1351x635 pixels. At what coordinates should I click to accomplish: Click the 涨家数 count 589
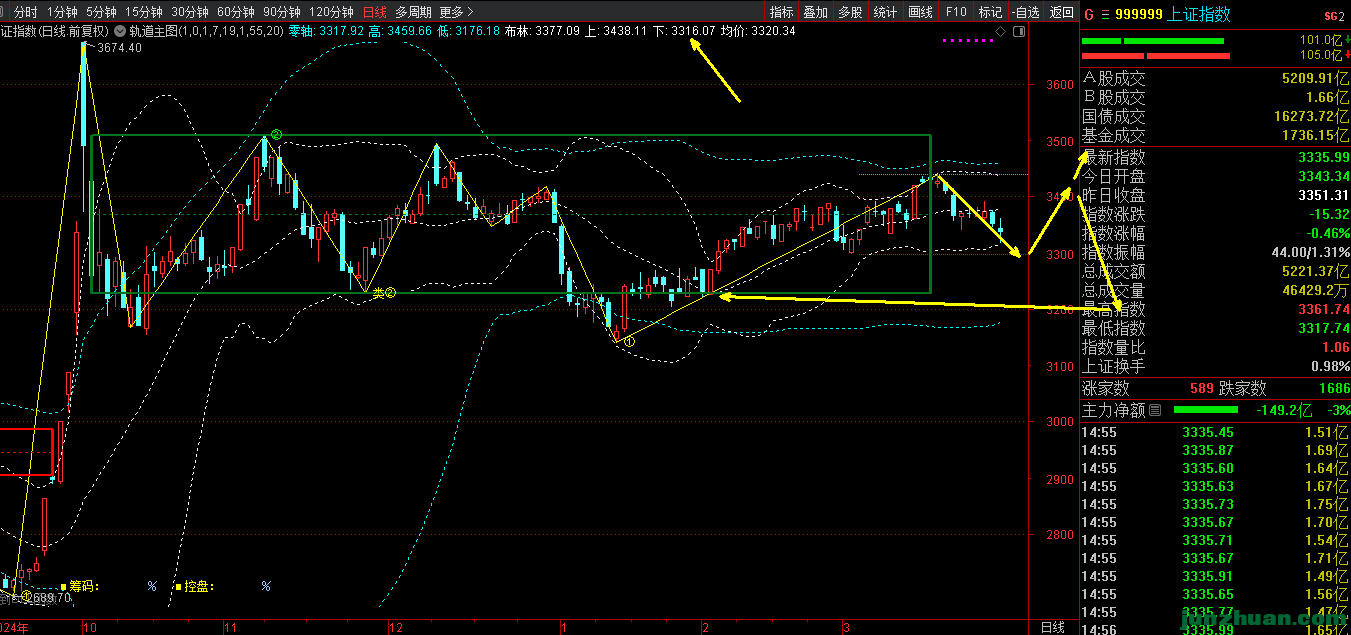tap(1201, 388)
